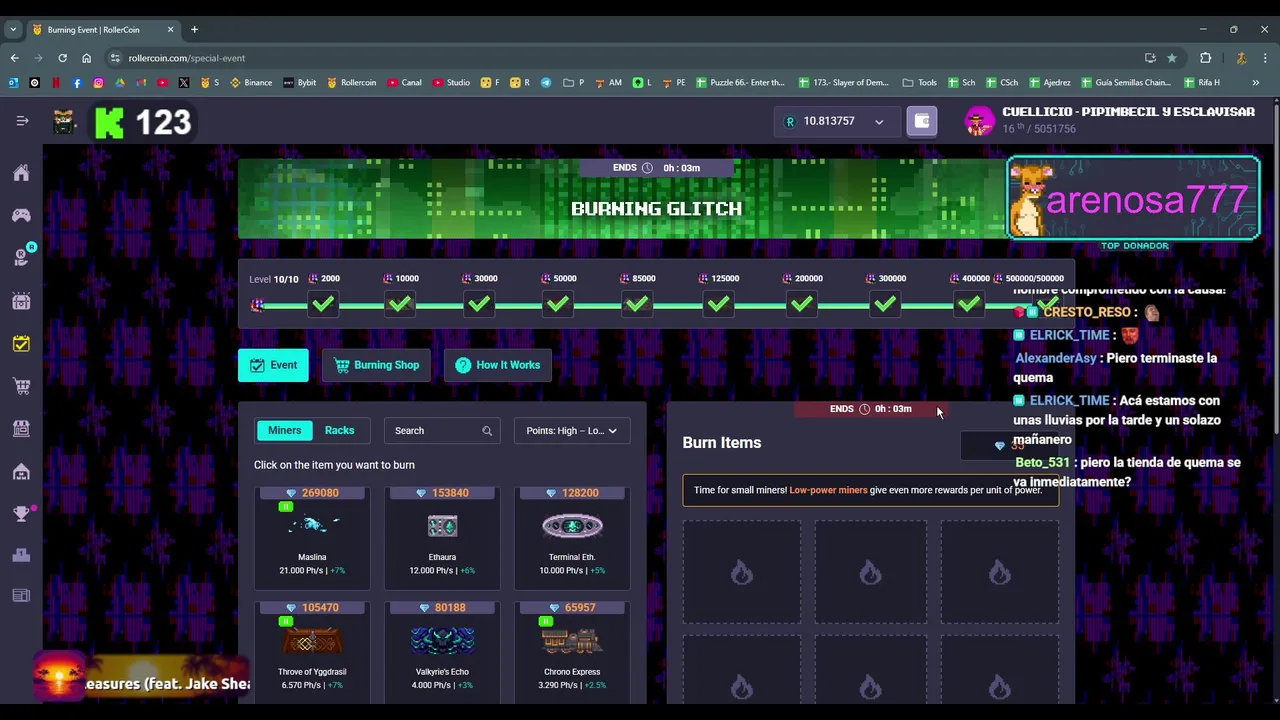Open the browser tab search dropdown
The width and height of the screenshot is (1280, 720).
pos(13,30)
